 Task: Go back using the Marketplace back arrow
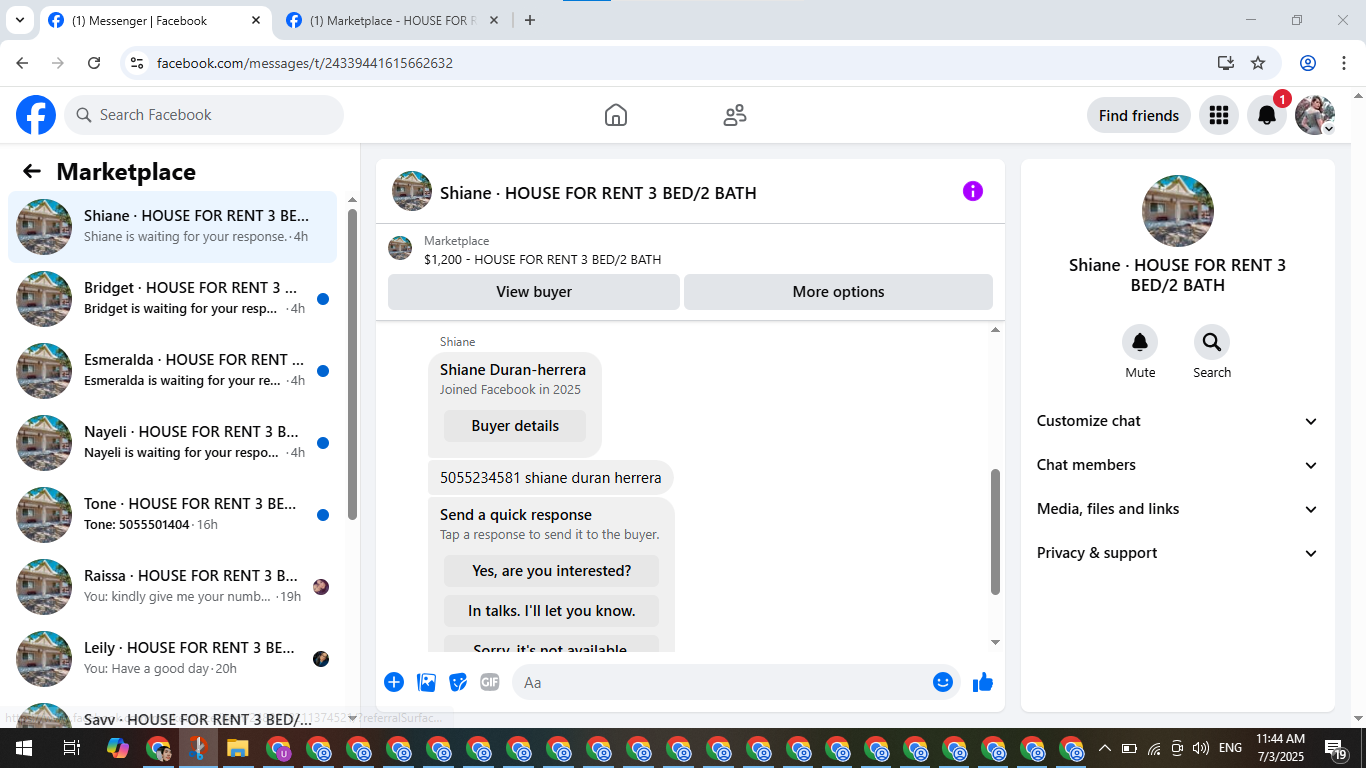pos(32,171)
